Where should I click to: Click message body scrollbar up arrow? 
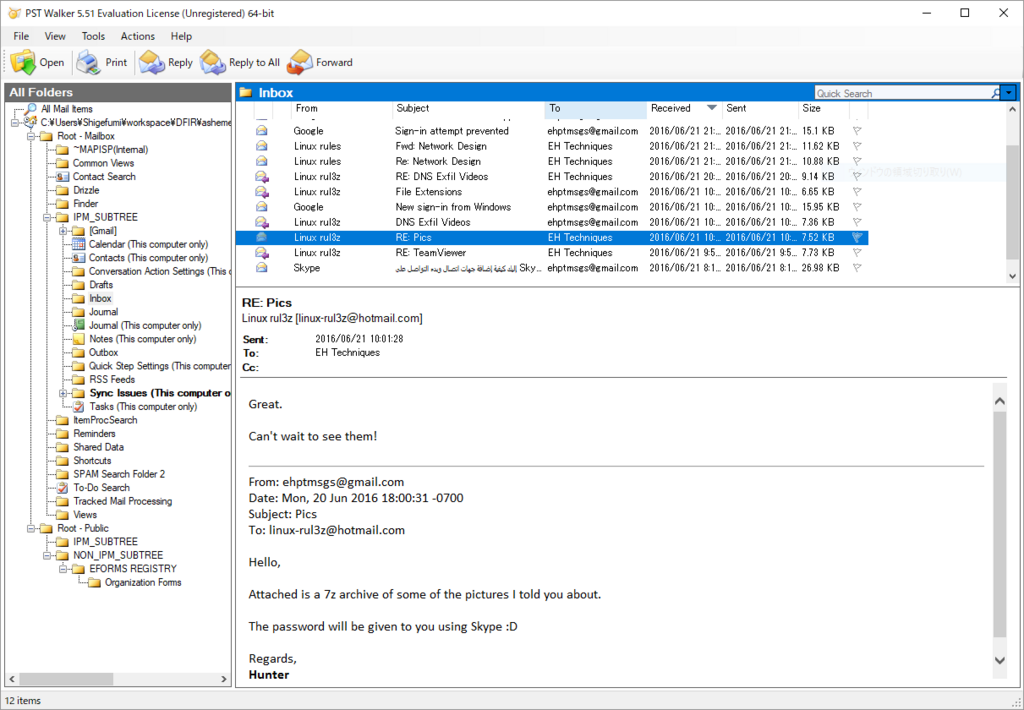click(x=1000, y=401)
